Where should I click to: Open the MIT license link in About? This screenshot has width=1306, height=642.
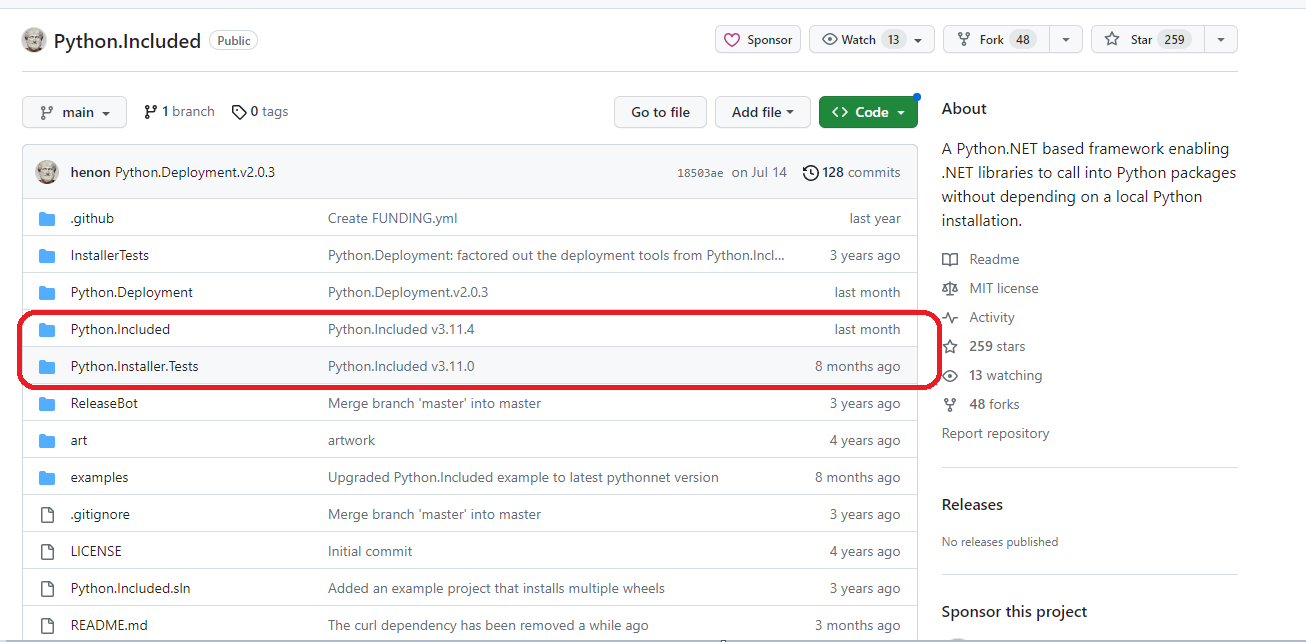(x=990, y=288)
